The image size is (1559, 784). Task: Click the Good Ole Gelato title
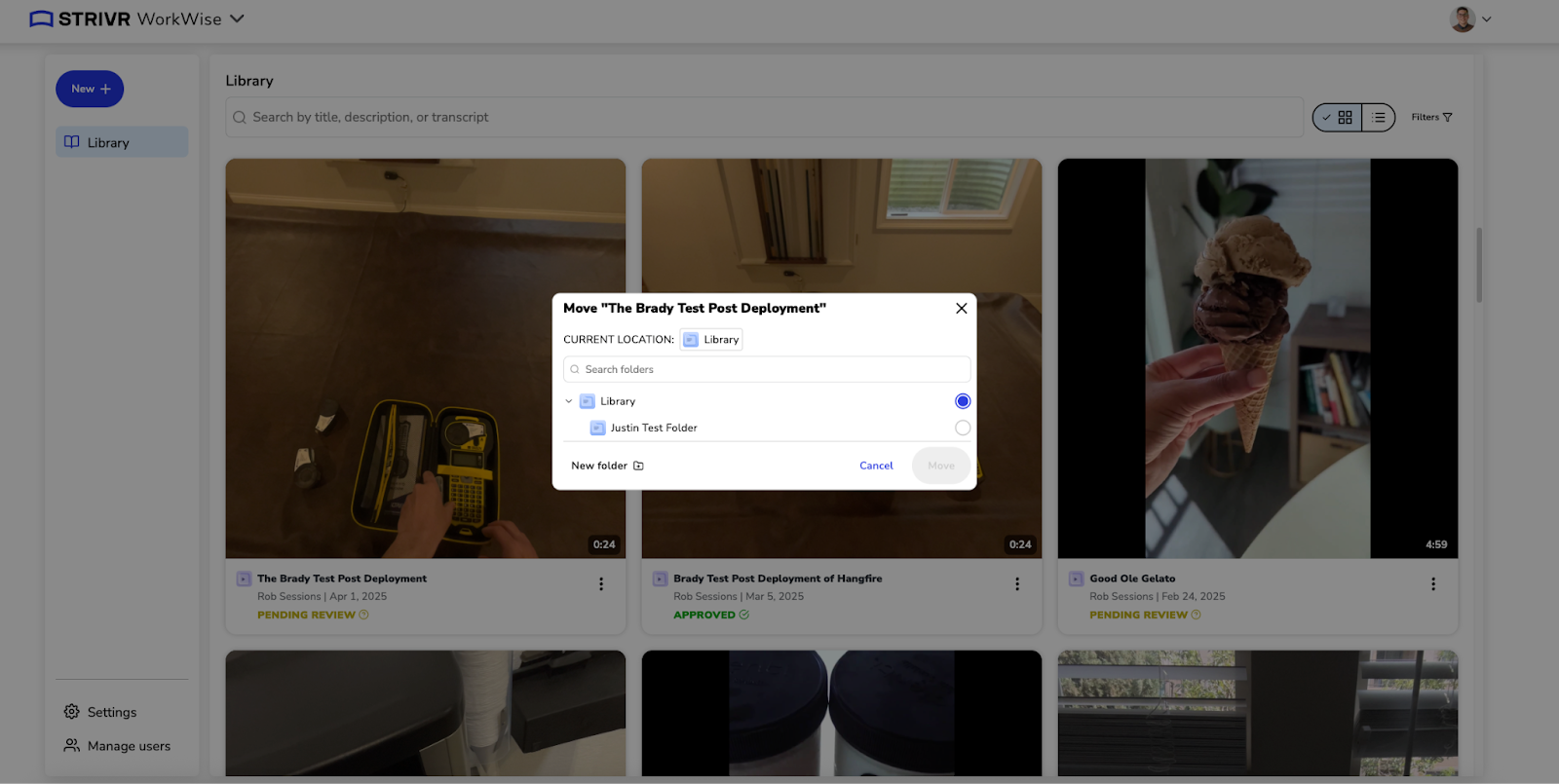[x=1132, y=579]
